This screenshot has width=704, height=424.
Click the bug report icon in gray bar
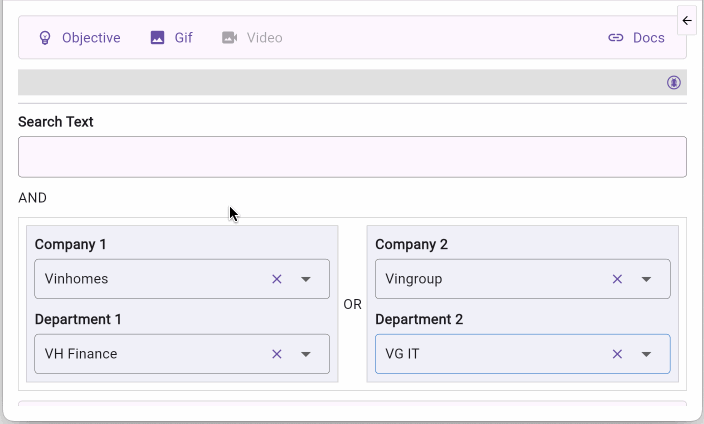coord(674,83)
